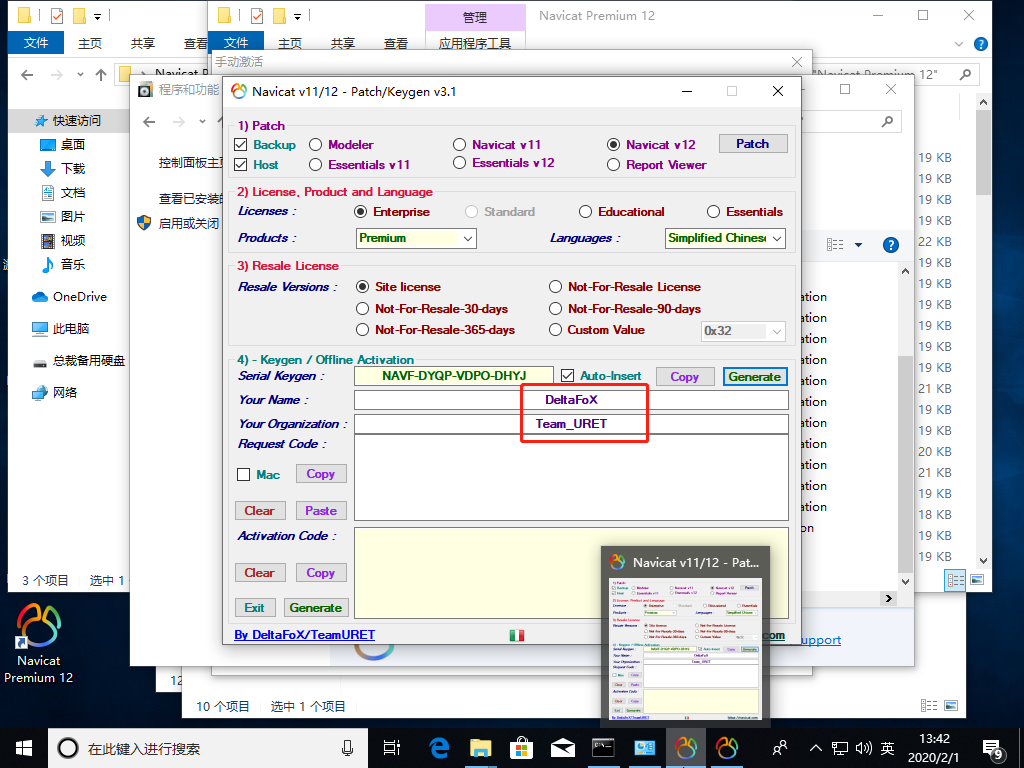Copy the serial key
Screen dimensions: 1024x768
pyautogui.click(x=684, y=377)
